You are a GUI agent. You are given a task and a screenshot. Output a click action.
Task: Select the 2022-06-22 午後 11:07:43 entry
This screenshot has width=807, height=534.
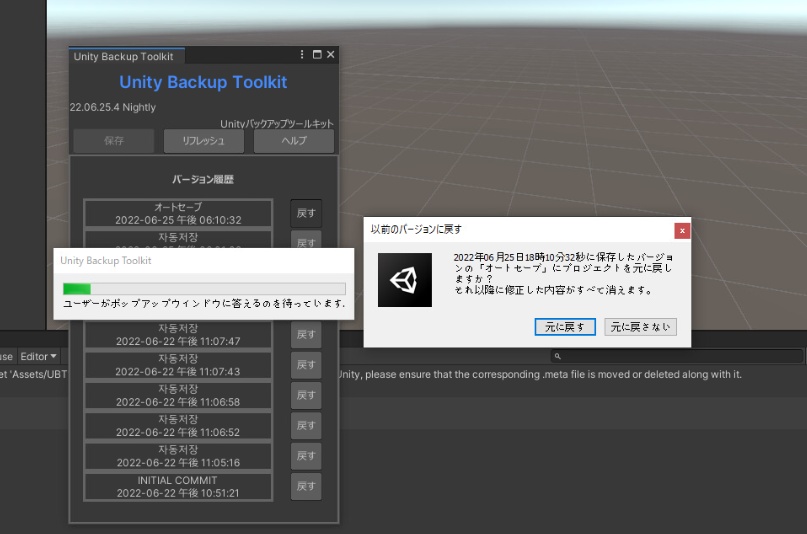click(x=178, y=365)
